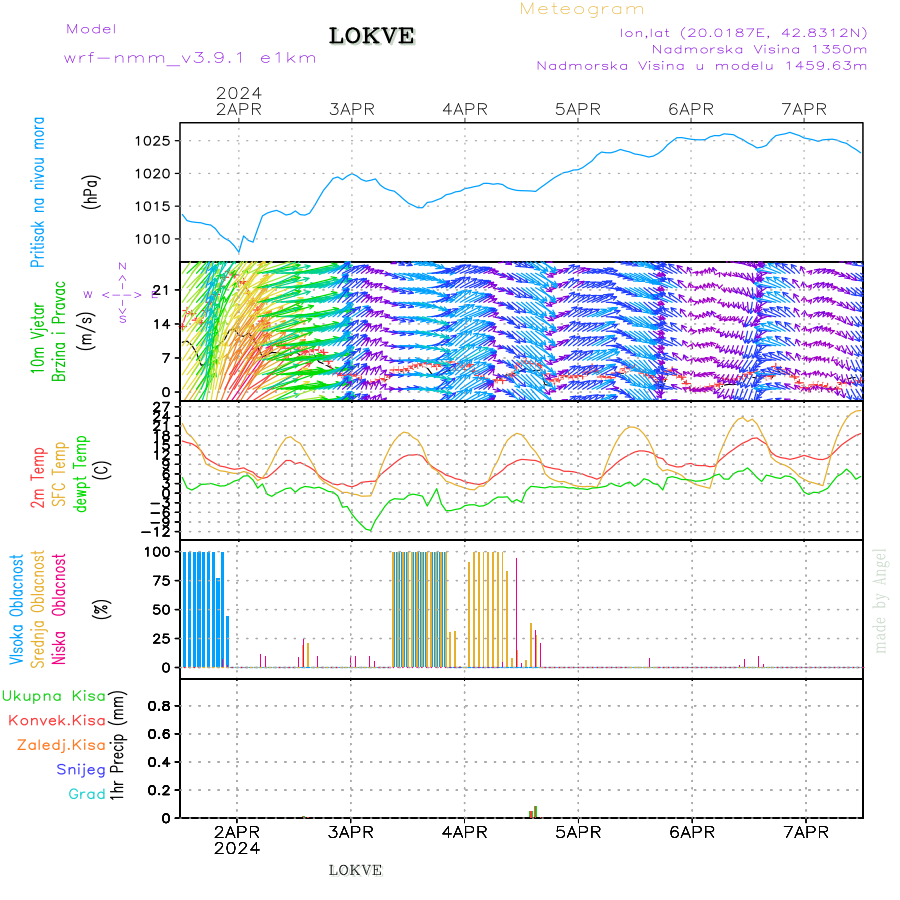Select the "lon,lat (20.0187E, 42.8312N)" coordinates text
This screenshot has height=900, width=900.
coord(743,33)
